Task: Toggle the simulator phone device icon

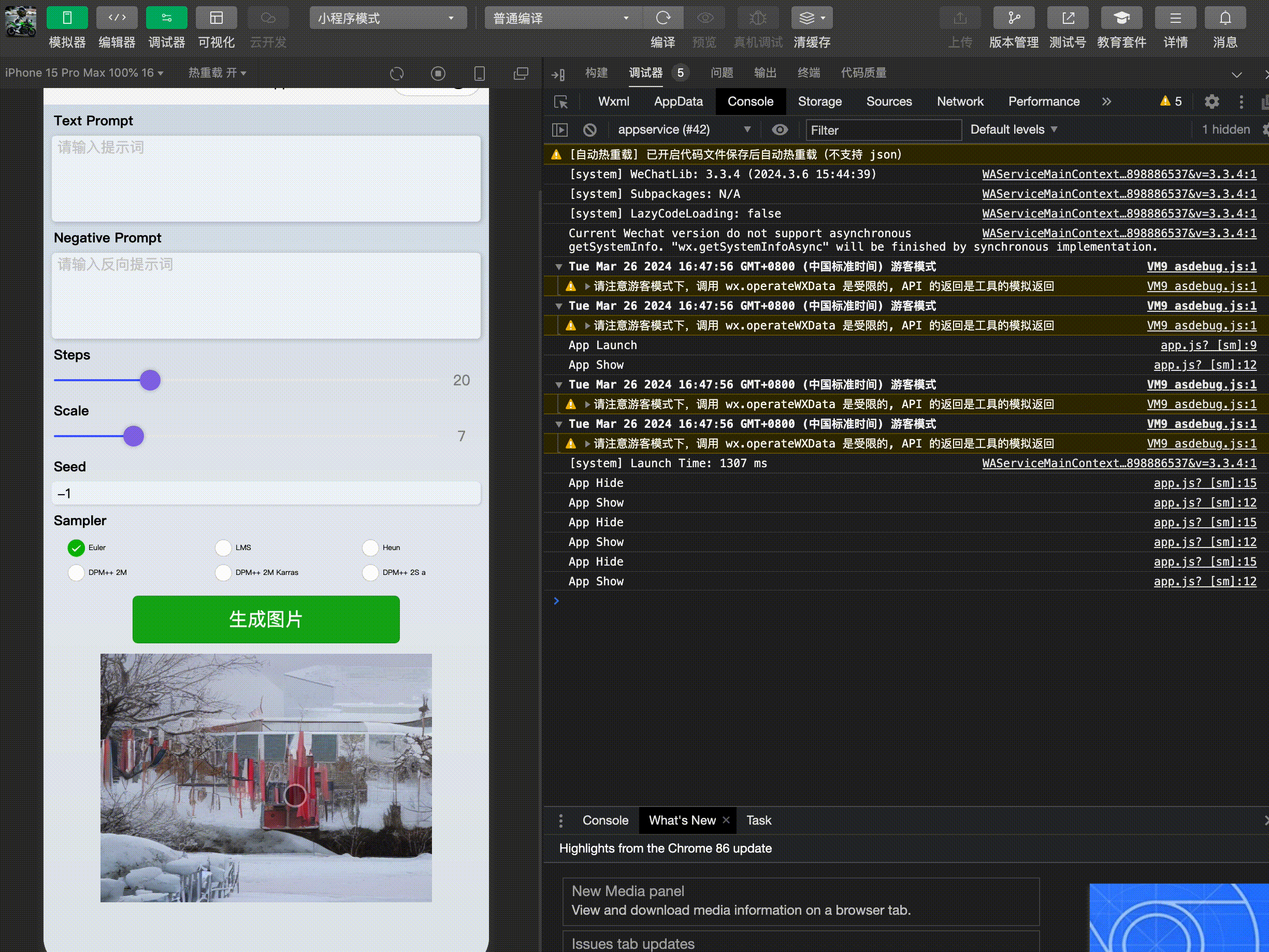Action: (480, 74)
